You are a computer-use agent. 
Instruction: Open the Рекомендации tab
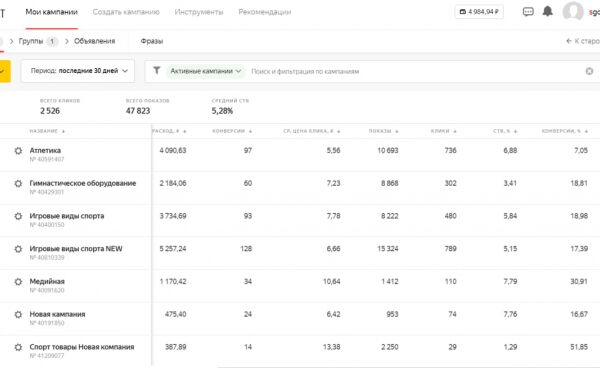264,12
